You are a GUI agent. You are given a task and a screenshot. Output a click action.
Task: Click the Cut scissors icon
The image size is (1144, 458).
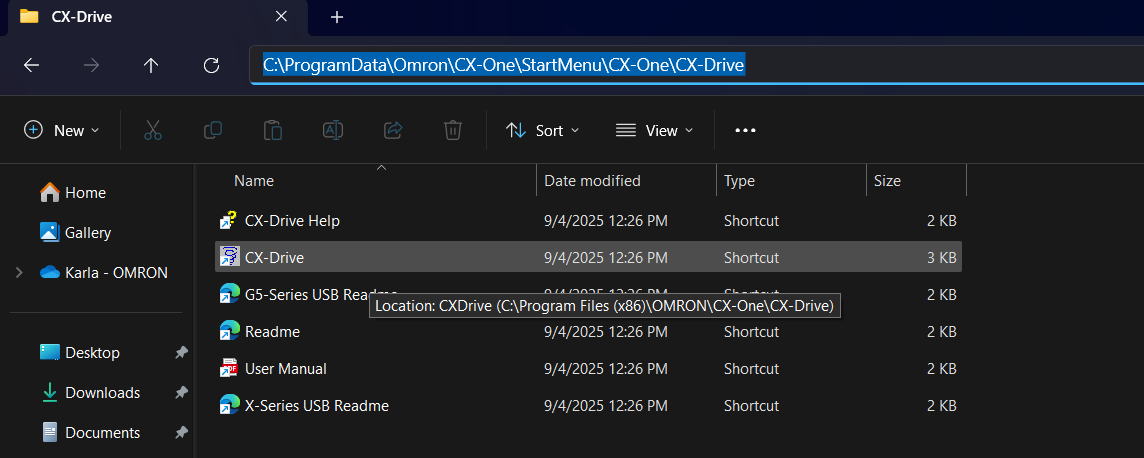152,131
